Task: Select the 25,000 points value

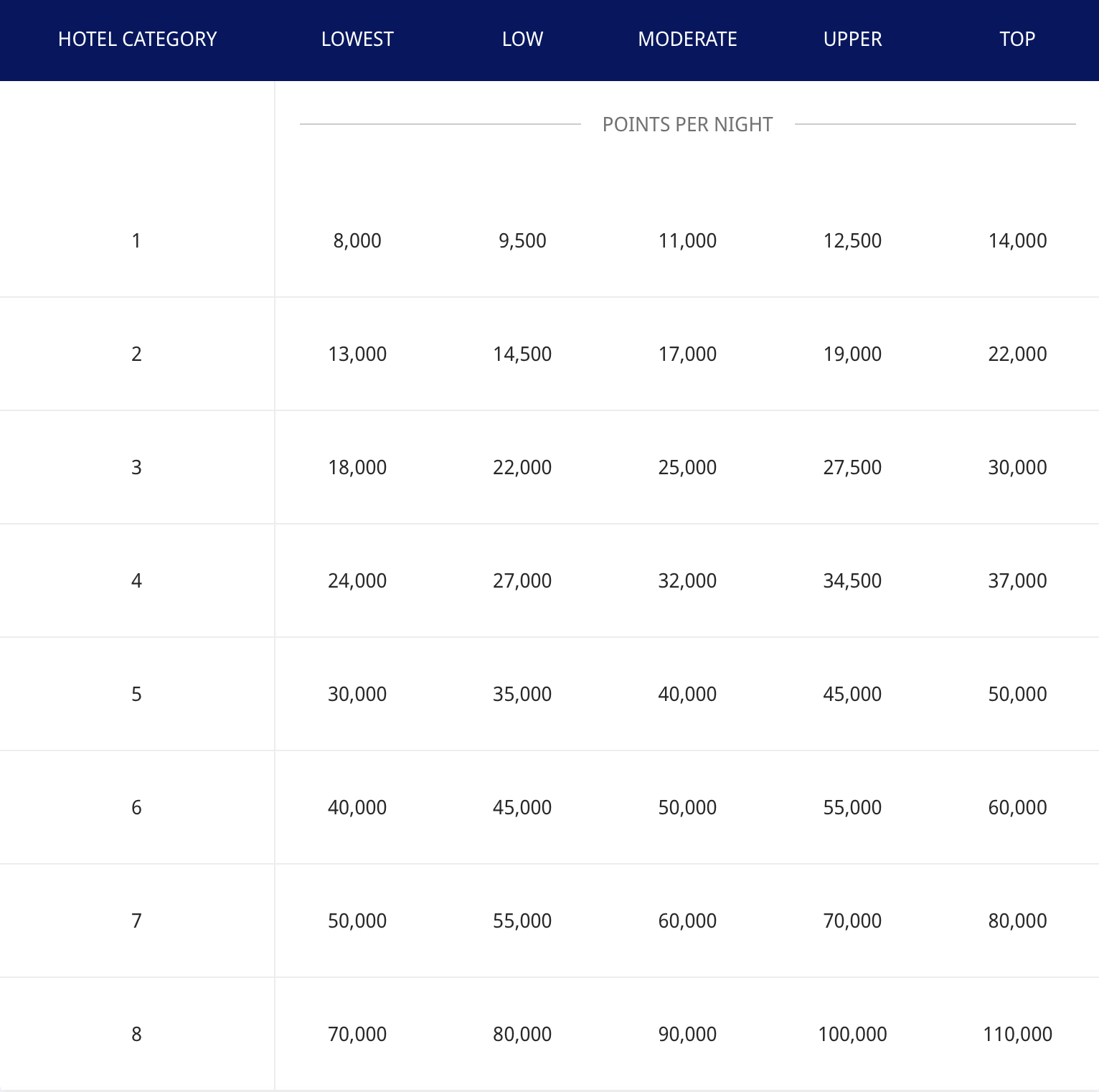Action: coord(687,467)
